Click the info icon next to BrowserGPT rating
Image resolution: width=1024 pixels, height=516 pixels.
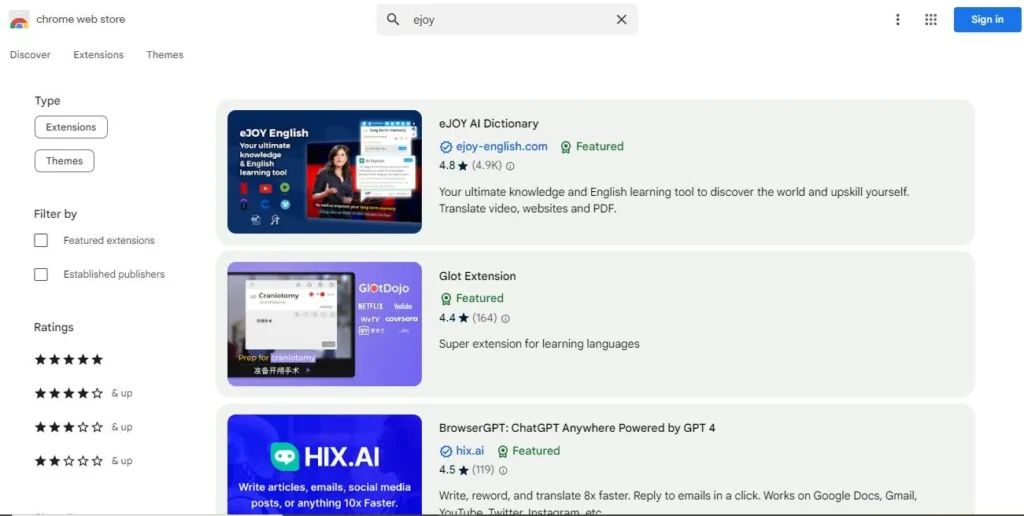(503, 470)
